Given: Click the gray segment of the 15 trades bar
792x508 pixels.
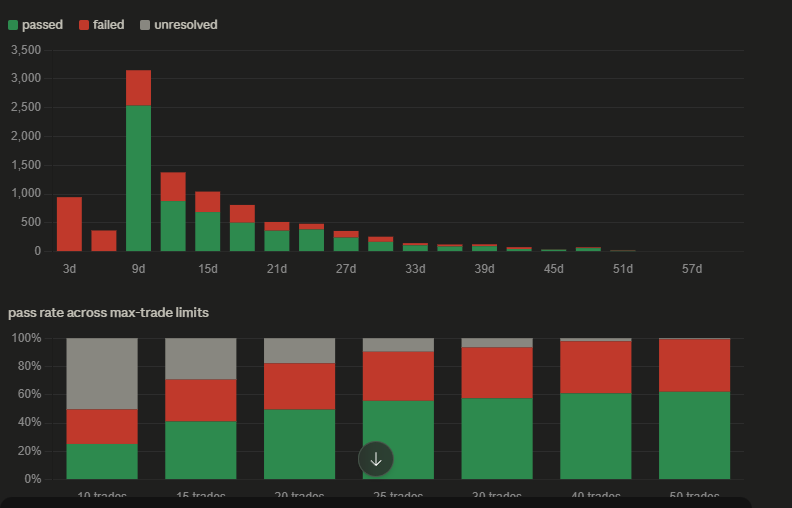Looking at the screenshot, I should 201,359.
